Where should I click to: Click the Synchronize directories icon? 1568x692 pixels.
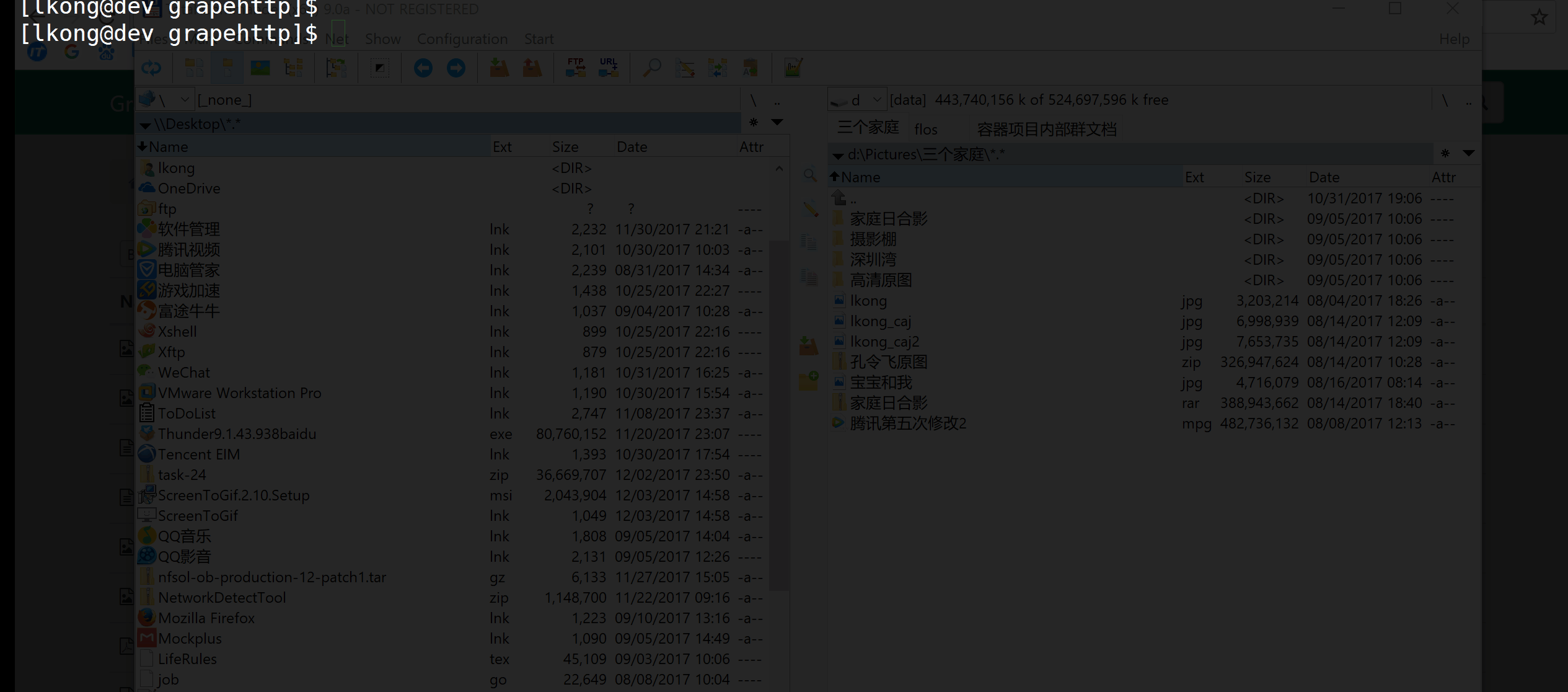click(718, 68)
